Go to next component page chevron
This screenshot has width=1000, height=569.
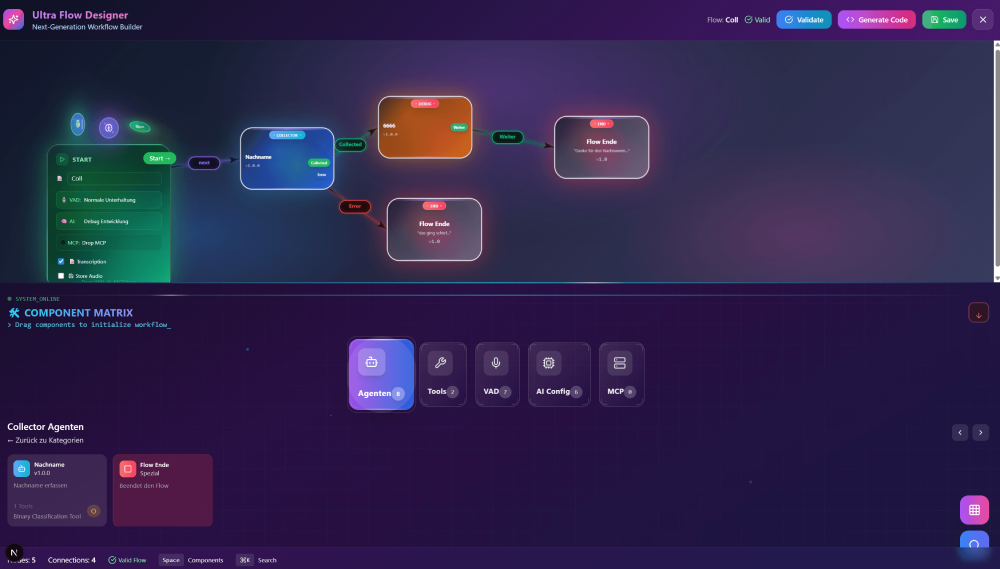pos(980,432)
